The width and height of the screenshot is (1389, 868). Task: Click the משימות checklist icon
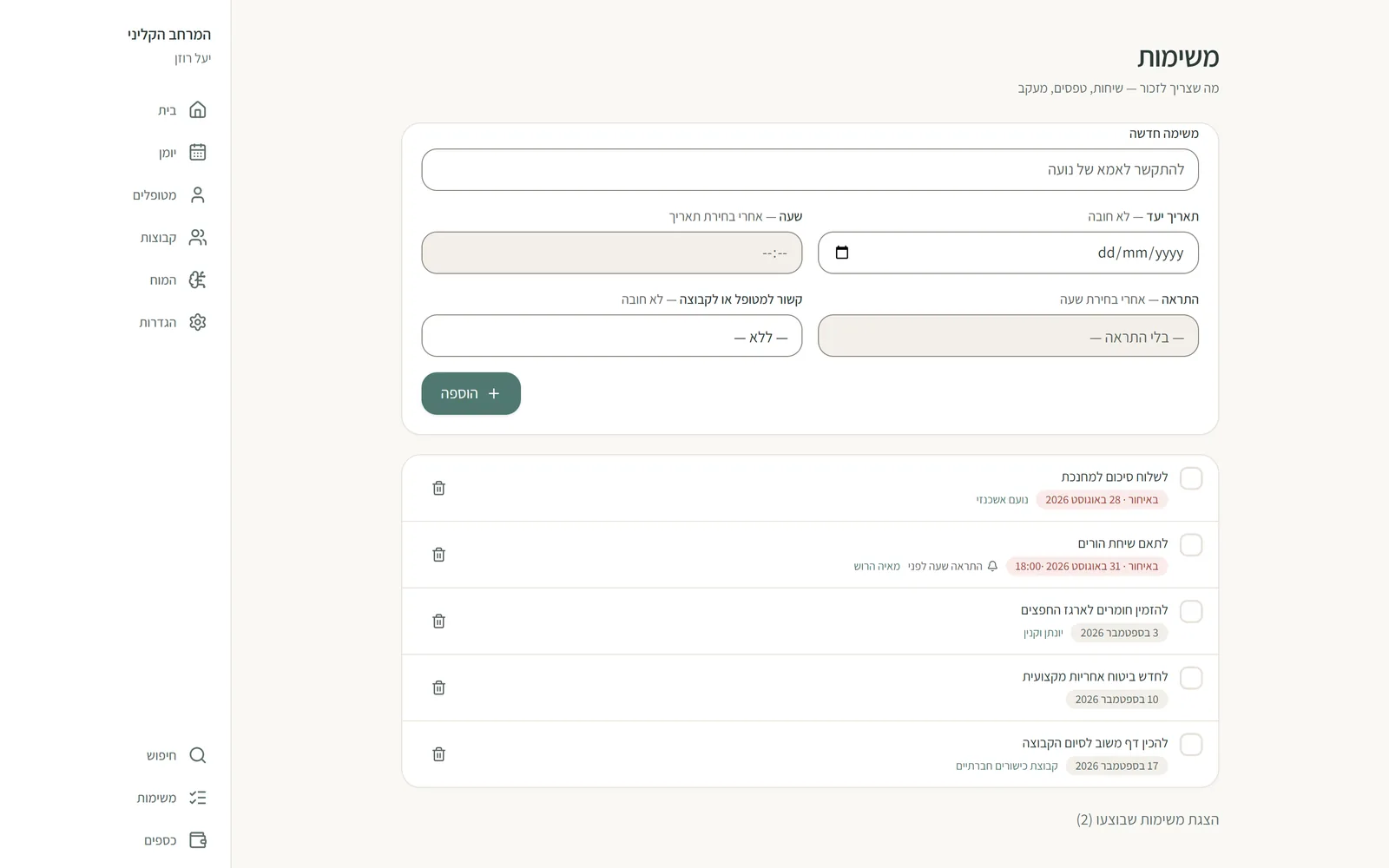[x=198, y=798]
